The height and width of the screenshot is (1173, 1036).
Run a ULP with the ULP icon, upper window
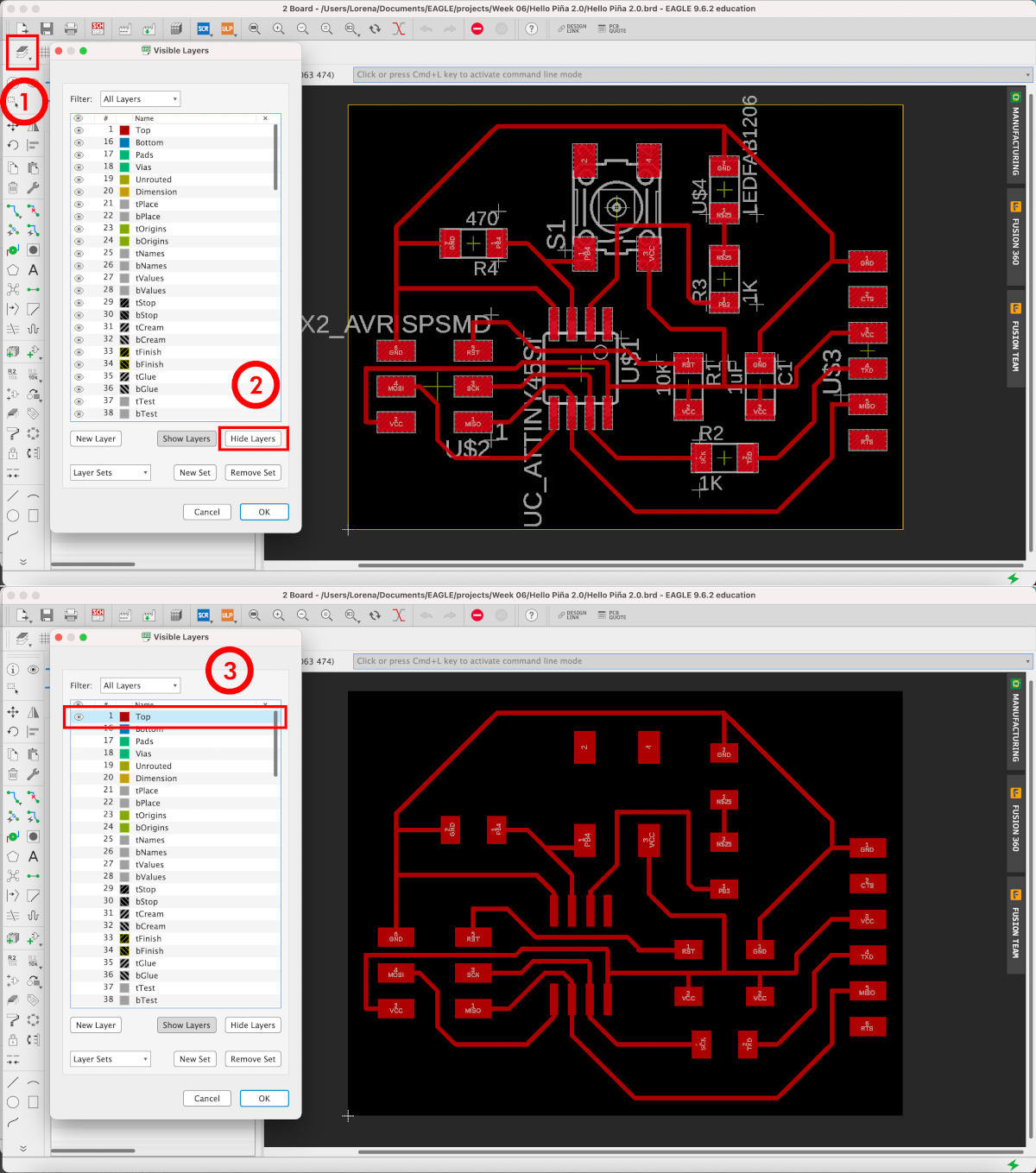point(227,28)
